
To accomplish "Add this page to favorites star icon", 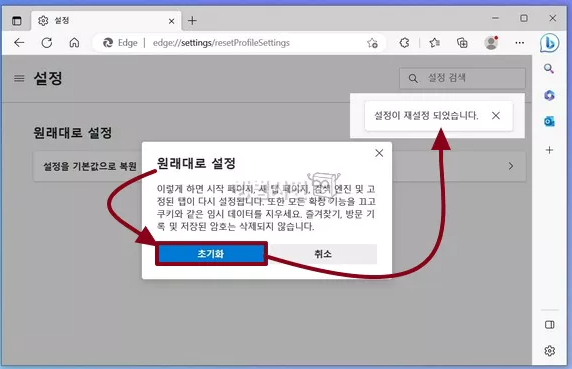I will click(x=372, y=43).
